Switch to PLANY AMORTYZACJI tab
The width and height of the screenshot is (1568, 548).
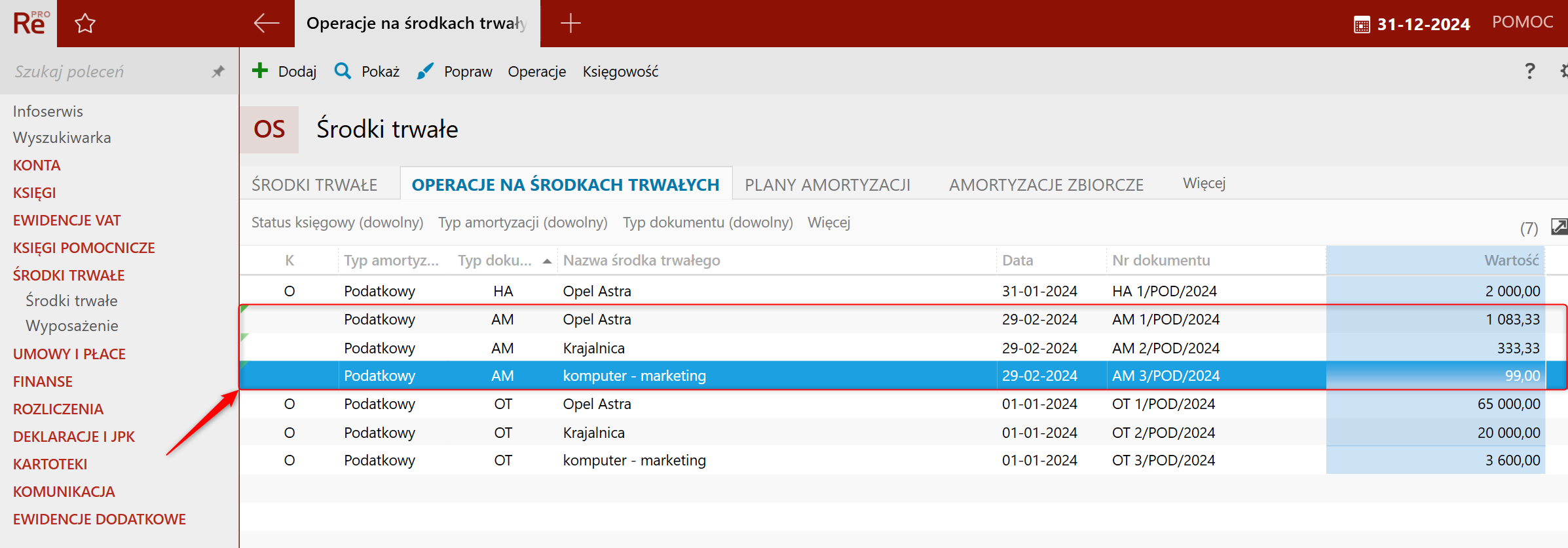pyautogui.click(x=827, y=185)
